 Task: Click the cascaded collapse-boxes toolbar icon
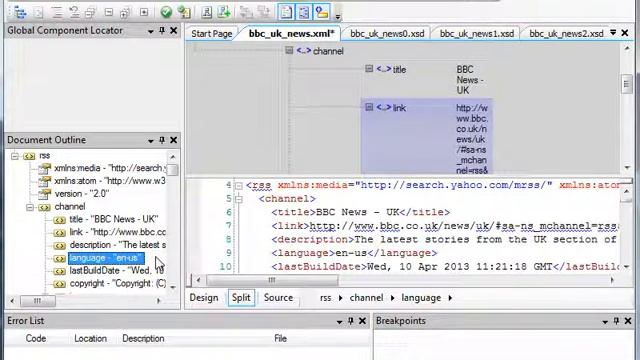tap(90, 13)
